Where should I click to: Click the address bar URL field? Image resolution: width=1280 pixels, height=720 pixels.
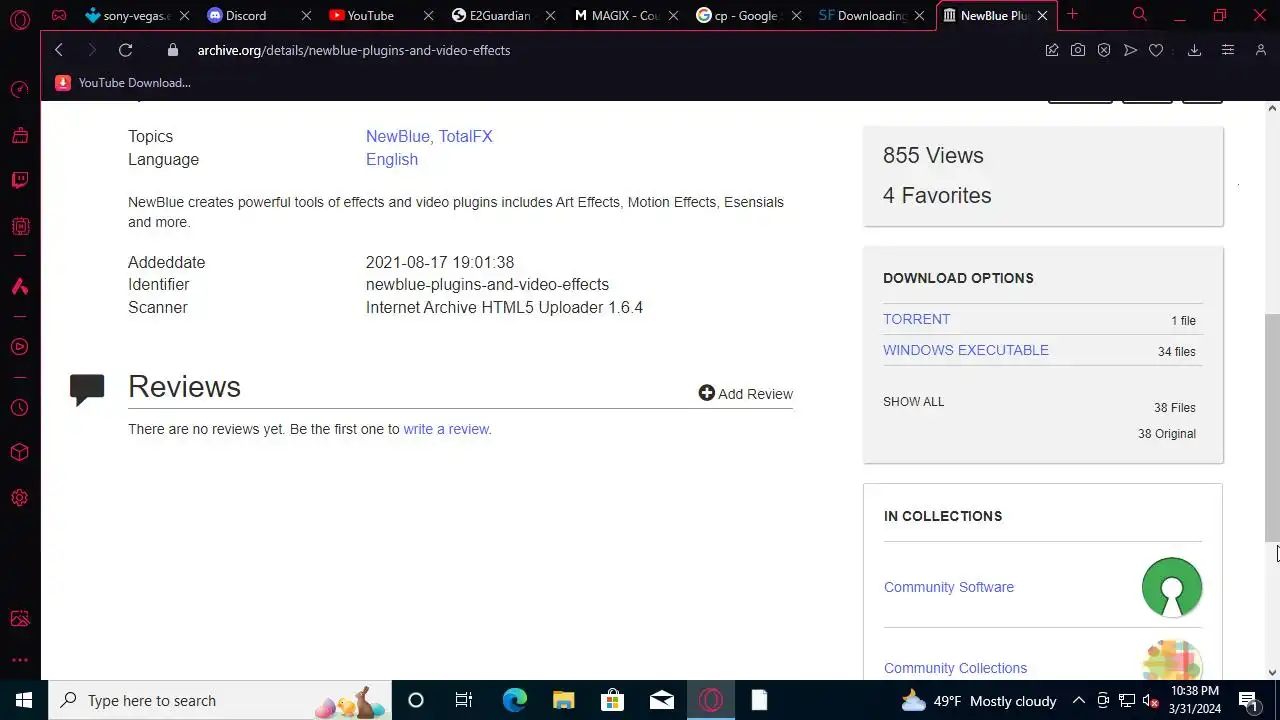point(600,50)
